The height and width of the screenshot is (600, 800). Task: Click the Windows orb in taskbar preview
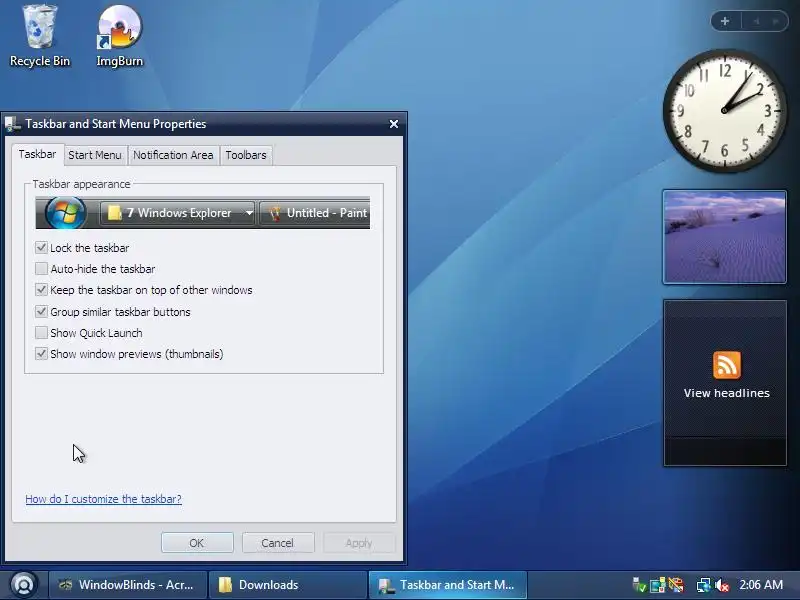pos(65,213)
